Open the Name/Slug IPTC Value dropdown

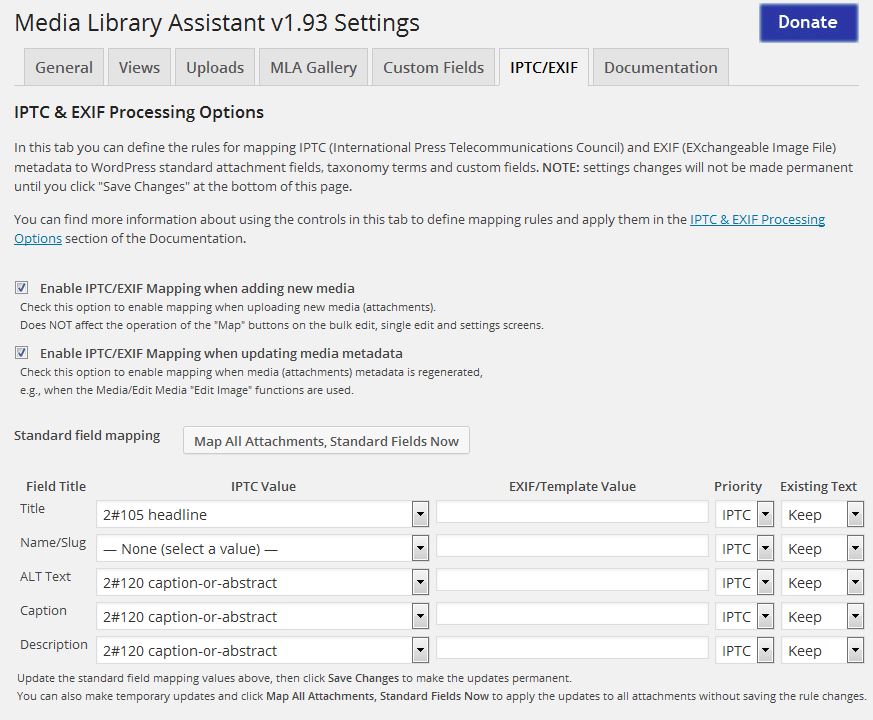pos(262,548)
